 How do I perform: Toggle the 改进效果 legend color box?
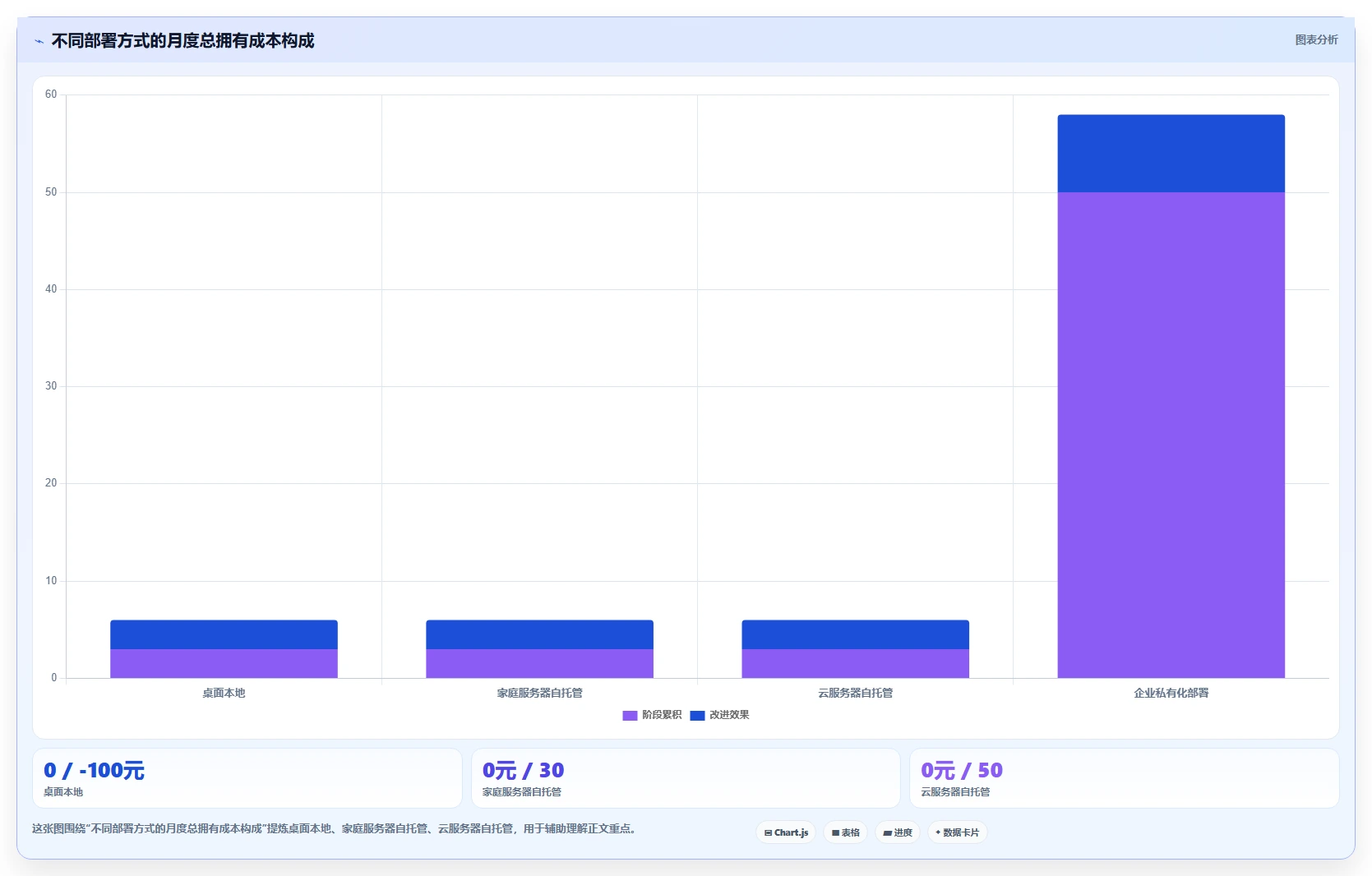coord(697,716)
